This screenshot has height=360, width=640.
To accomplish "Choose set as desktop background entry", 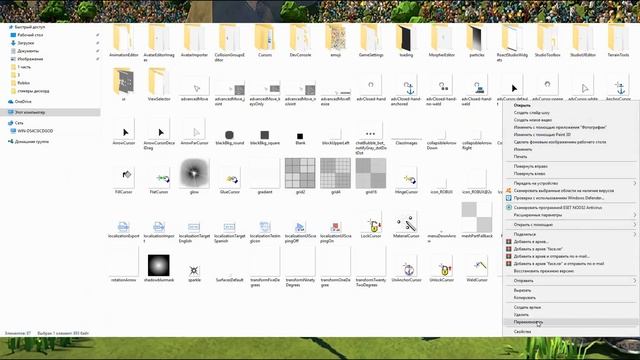I will point(570,142).
